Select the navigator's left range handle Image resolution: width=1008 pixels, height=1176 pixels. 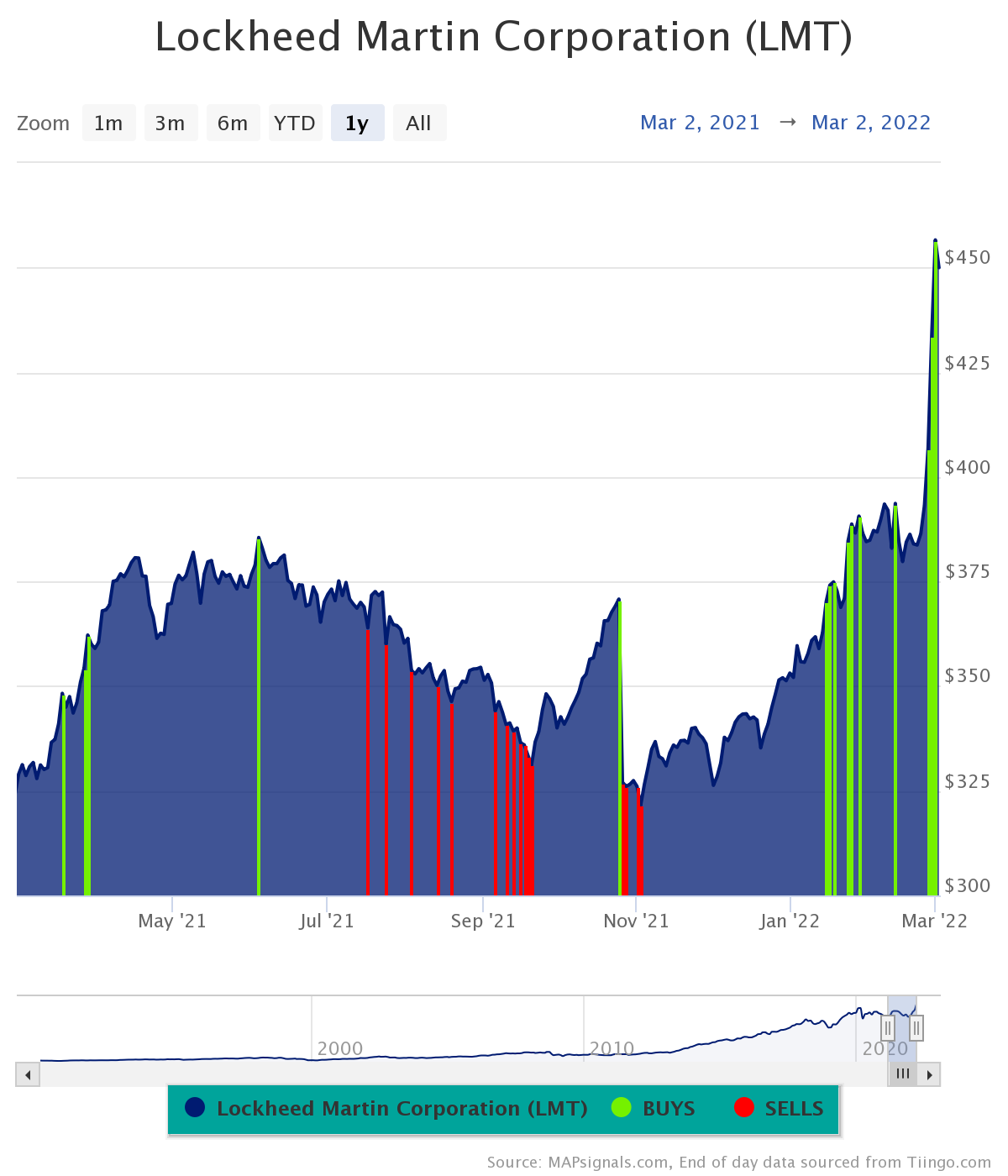pyautogui.click(x=888, y=1027)
